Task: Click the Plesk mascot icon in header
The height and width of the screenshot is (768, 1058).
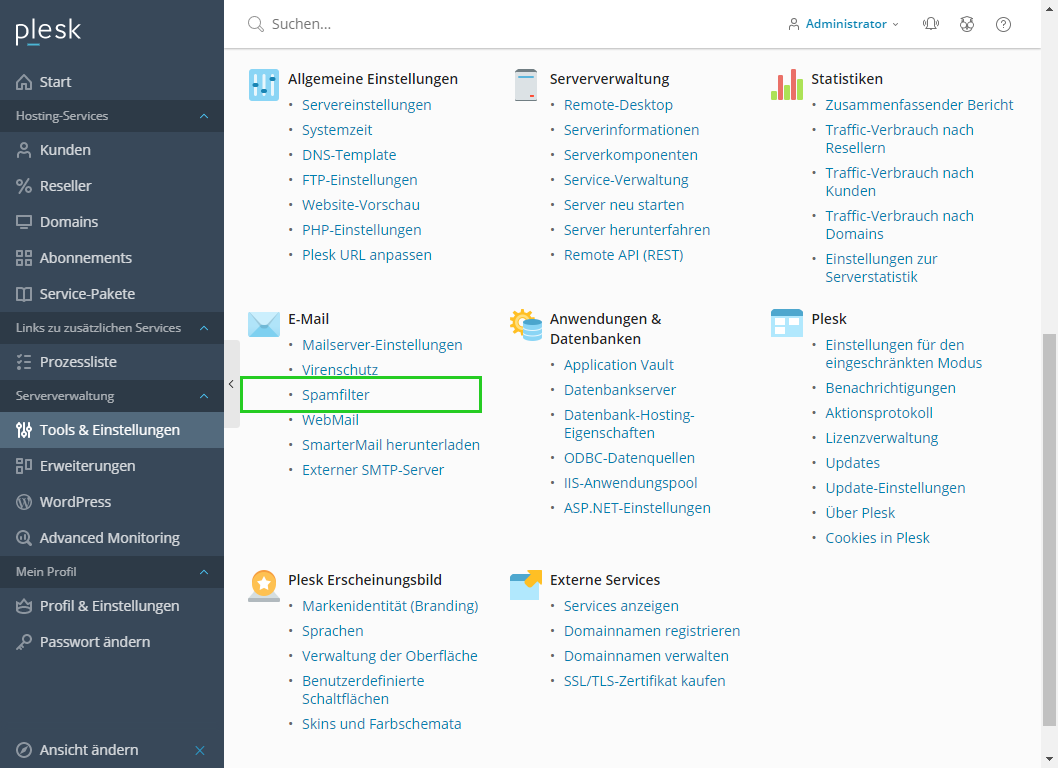Action: [967, 24]
